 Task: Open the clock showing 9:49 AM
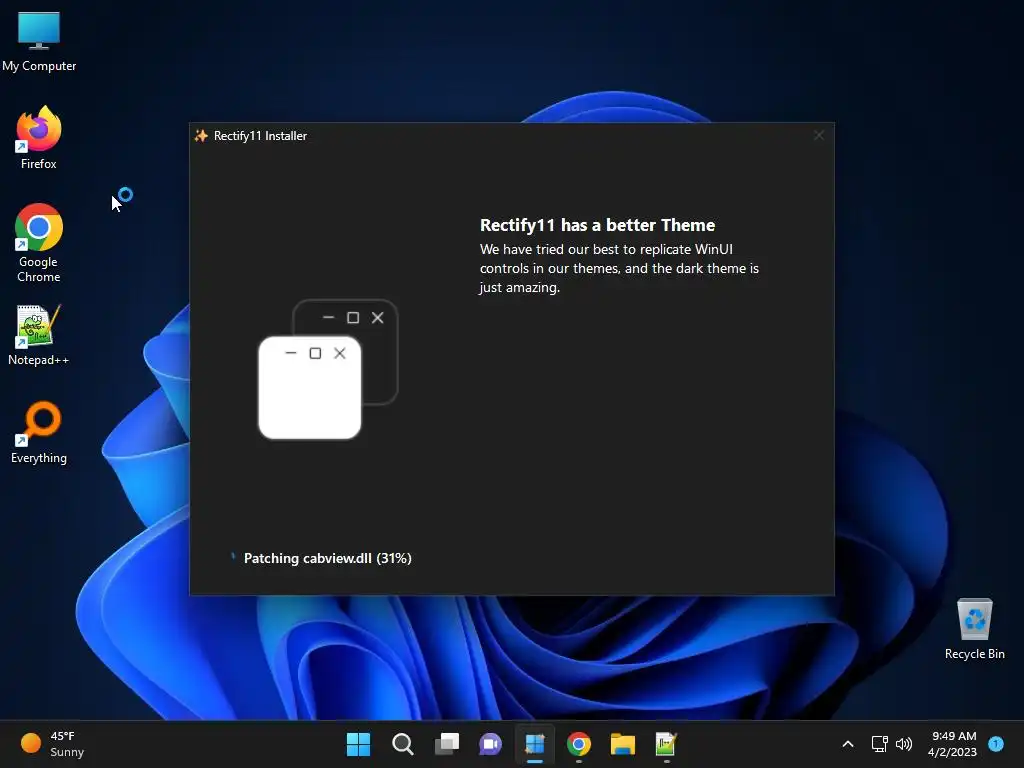(952, 744)
